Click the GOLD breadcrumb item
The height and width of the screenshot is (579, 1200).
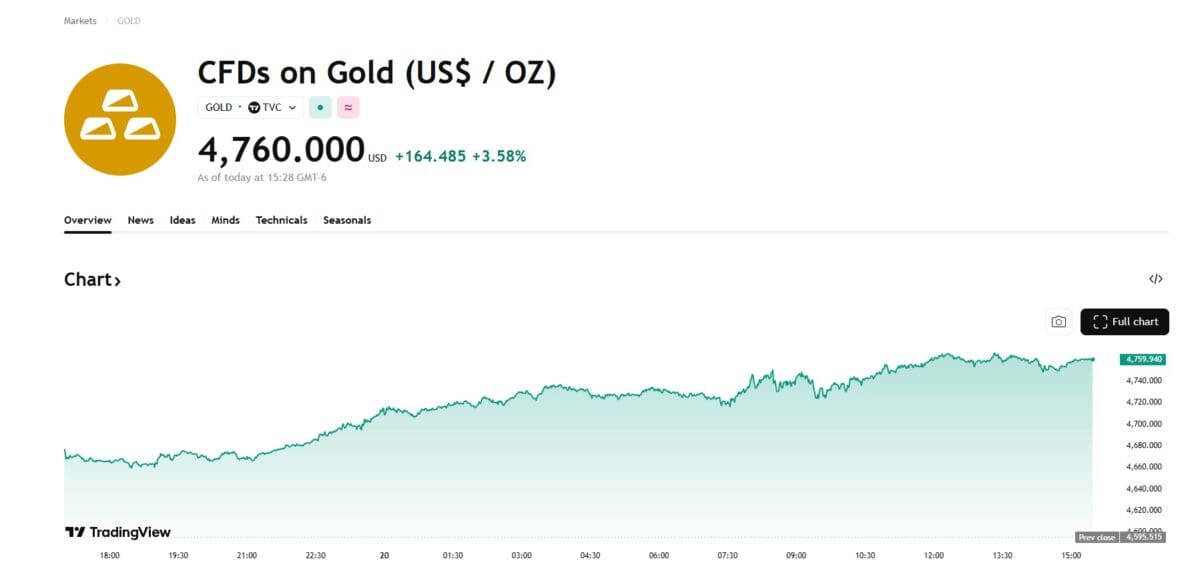click(129, 21)
